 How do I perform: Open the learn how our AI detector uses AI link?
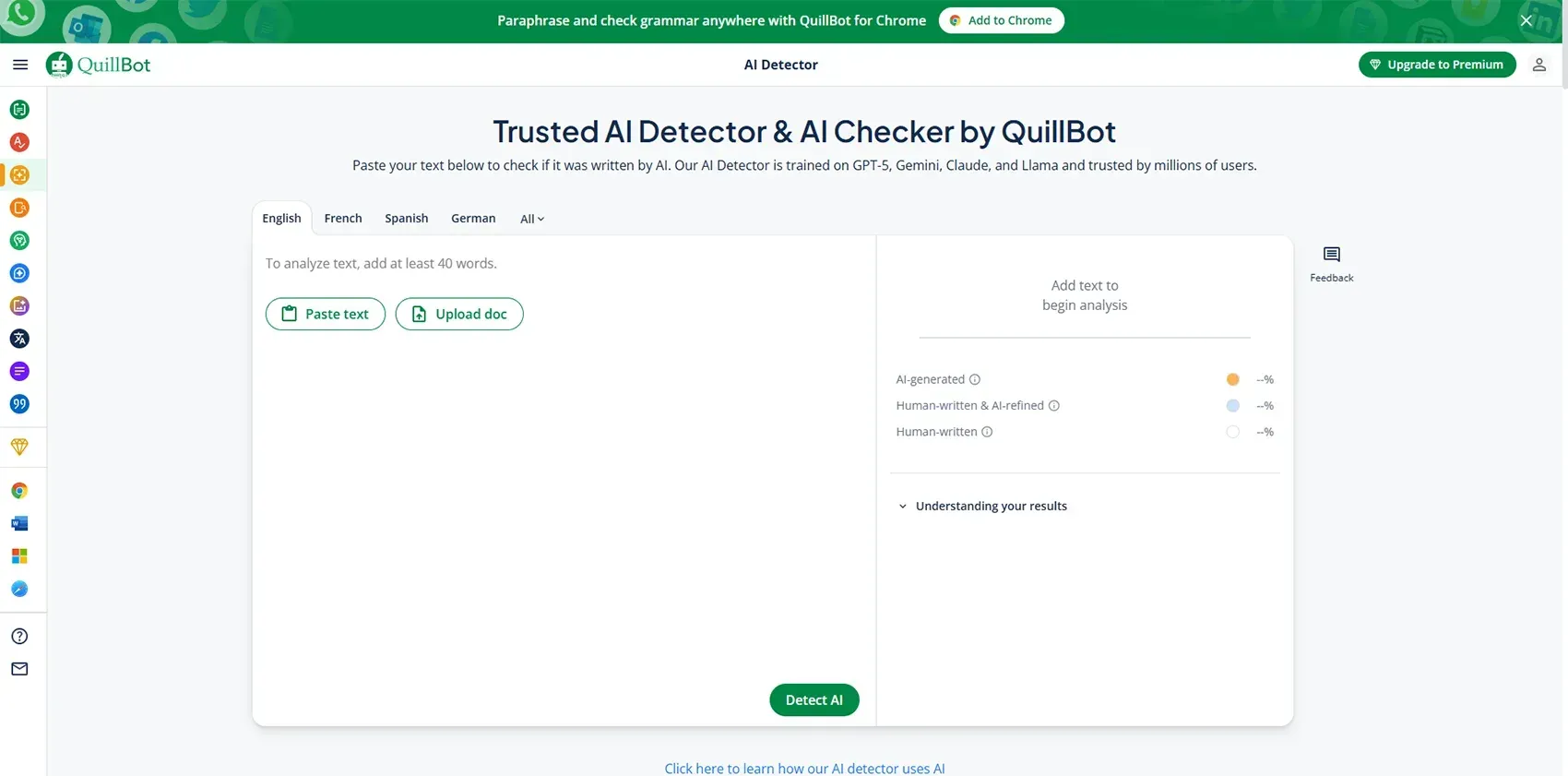[804, 769]
